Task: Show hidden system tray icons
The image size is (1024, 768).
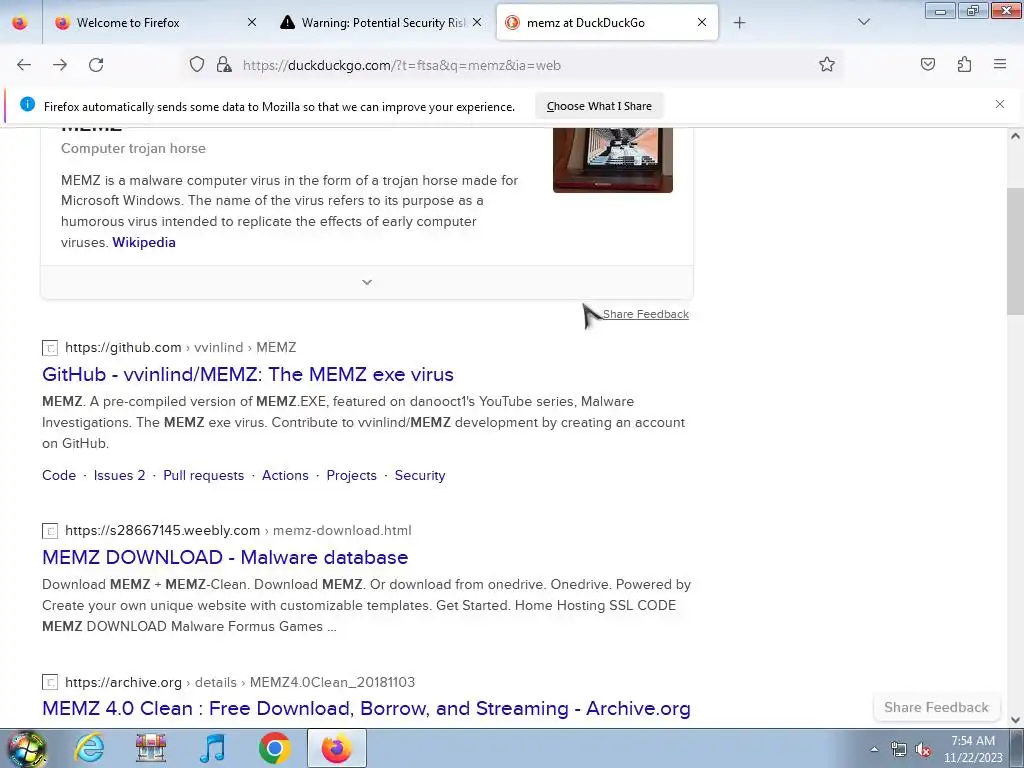Action: [874, 750]
